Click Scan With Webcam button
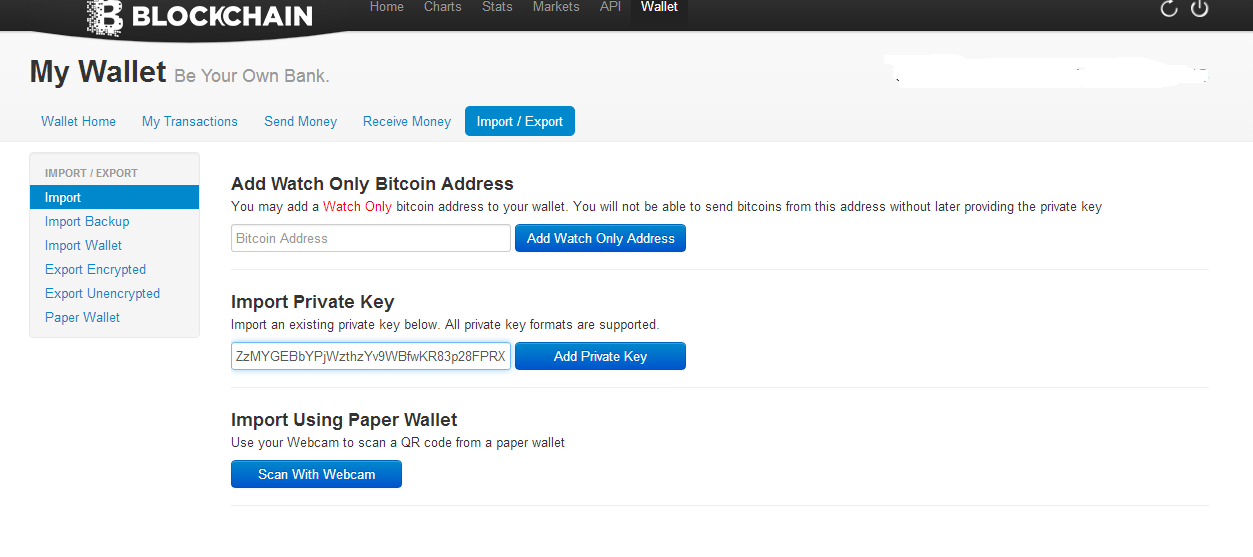This screenshot has width=1253, height=557. coord(316,474)
